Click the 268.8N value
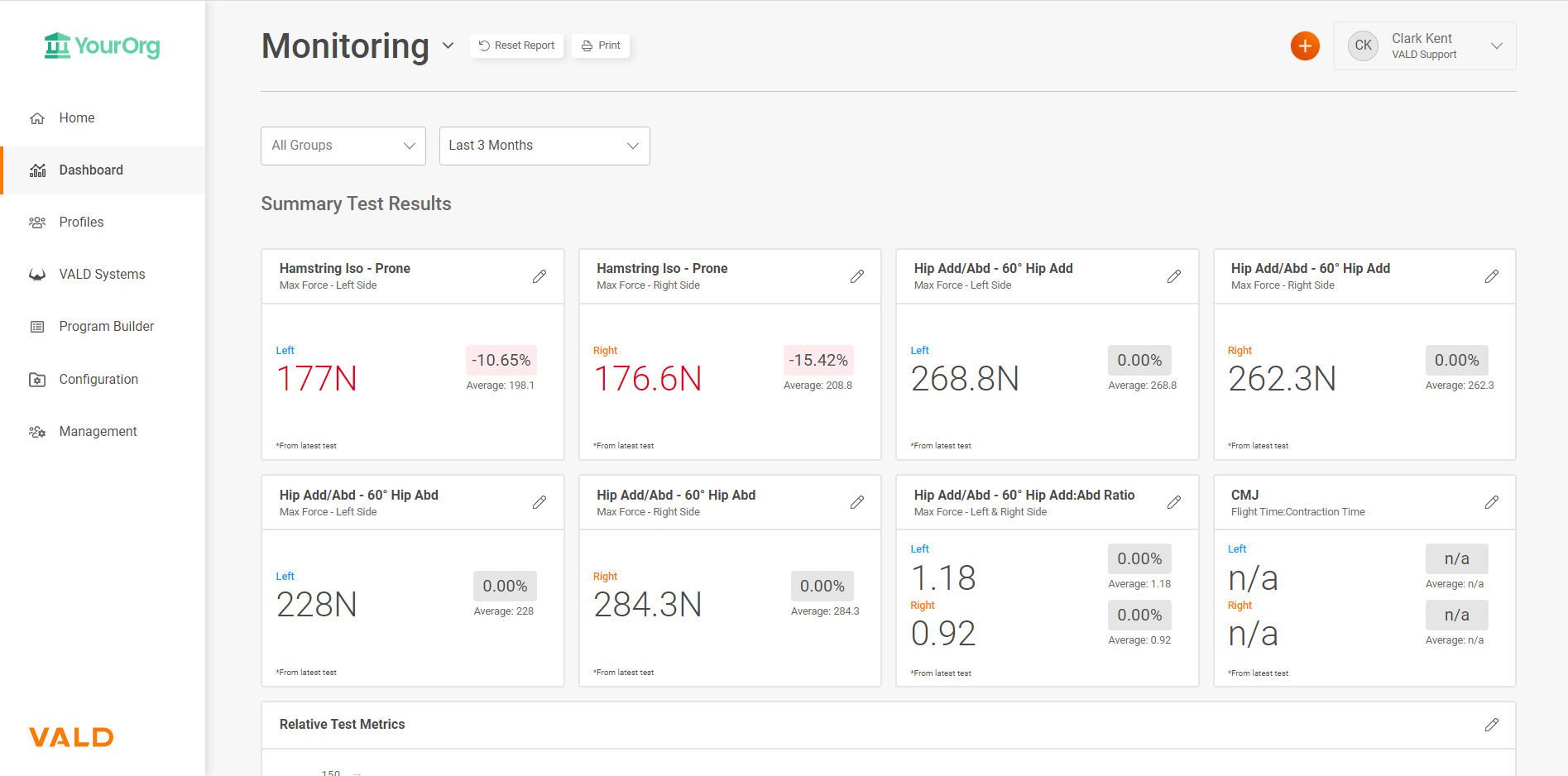The width and height of the screenshot is (1568, 776). 965,379
